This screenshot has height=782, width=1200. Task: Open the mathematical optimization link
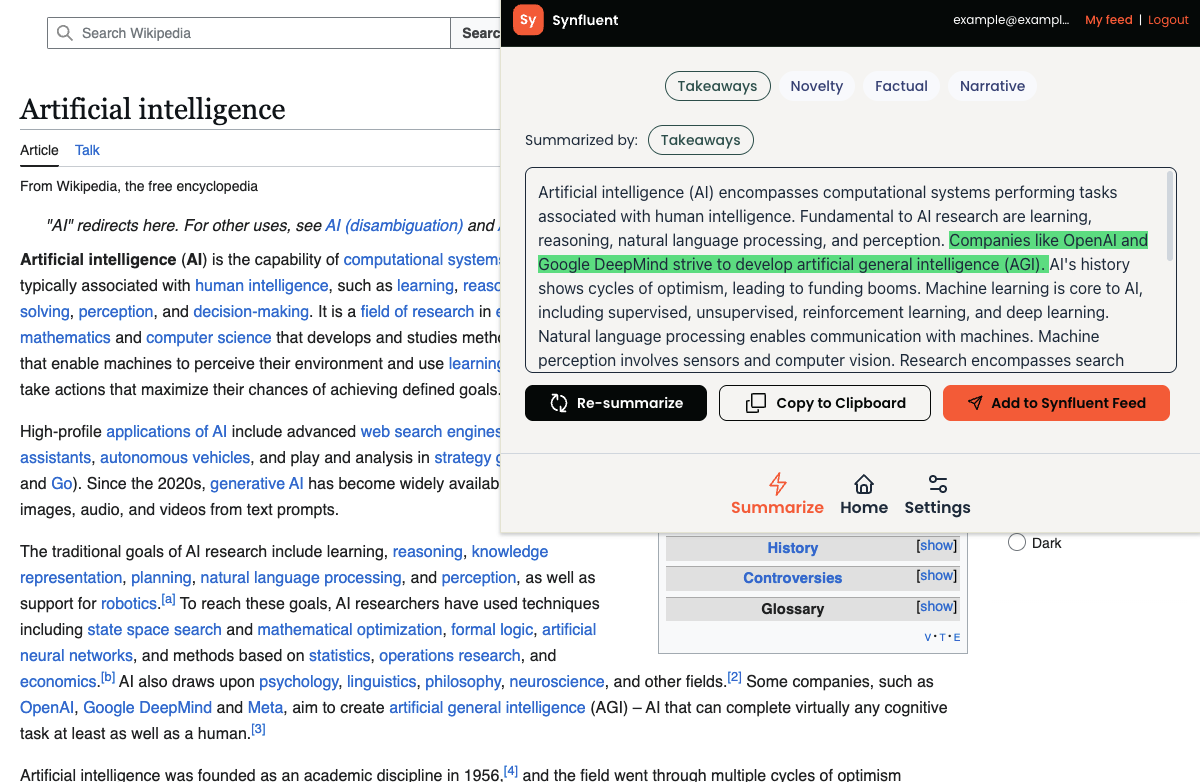point(350,629)
